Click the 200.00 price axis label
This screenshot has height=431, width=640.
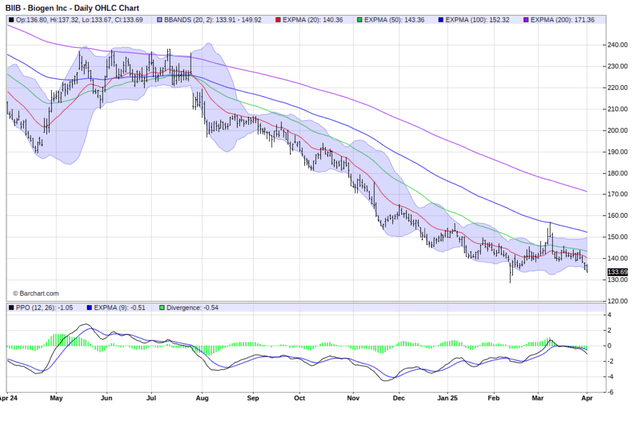click(618, 131)
